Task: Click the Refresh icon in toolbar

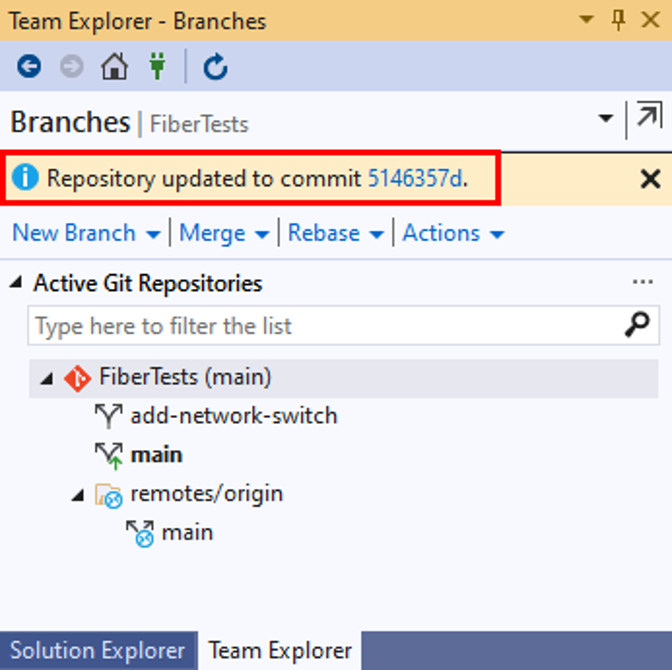Action: click(x=215, y=66)
